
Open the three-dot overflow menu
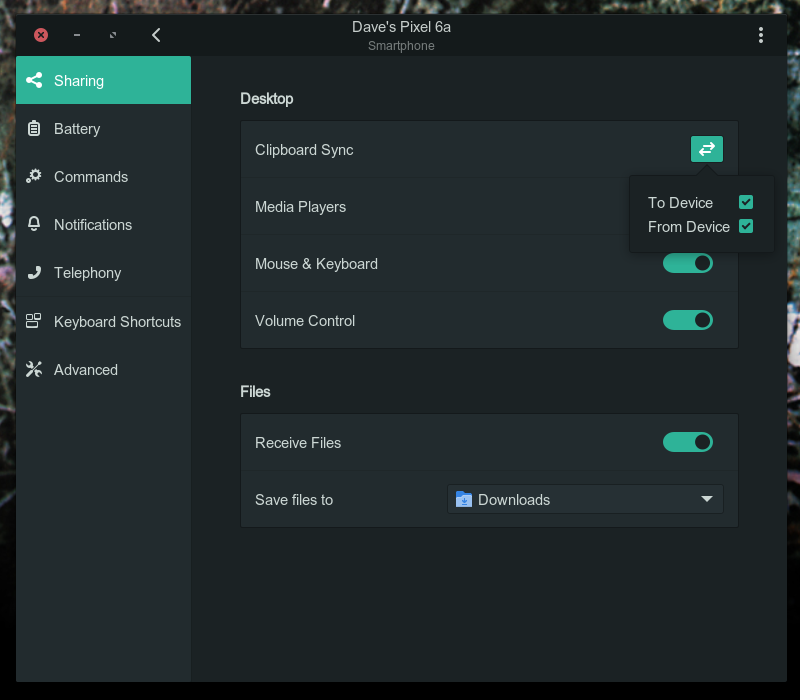pos(761,34)
